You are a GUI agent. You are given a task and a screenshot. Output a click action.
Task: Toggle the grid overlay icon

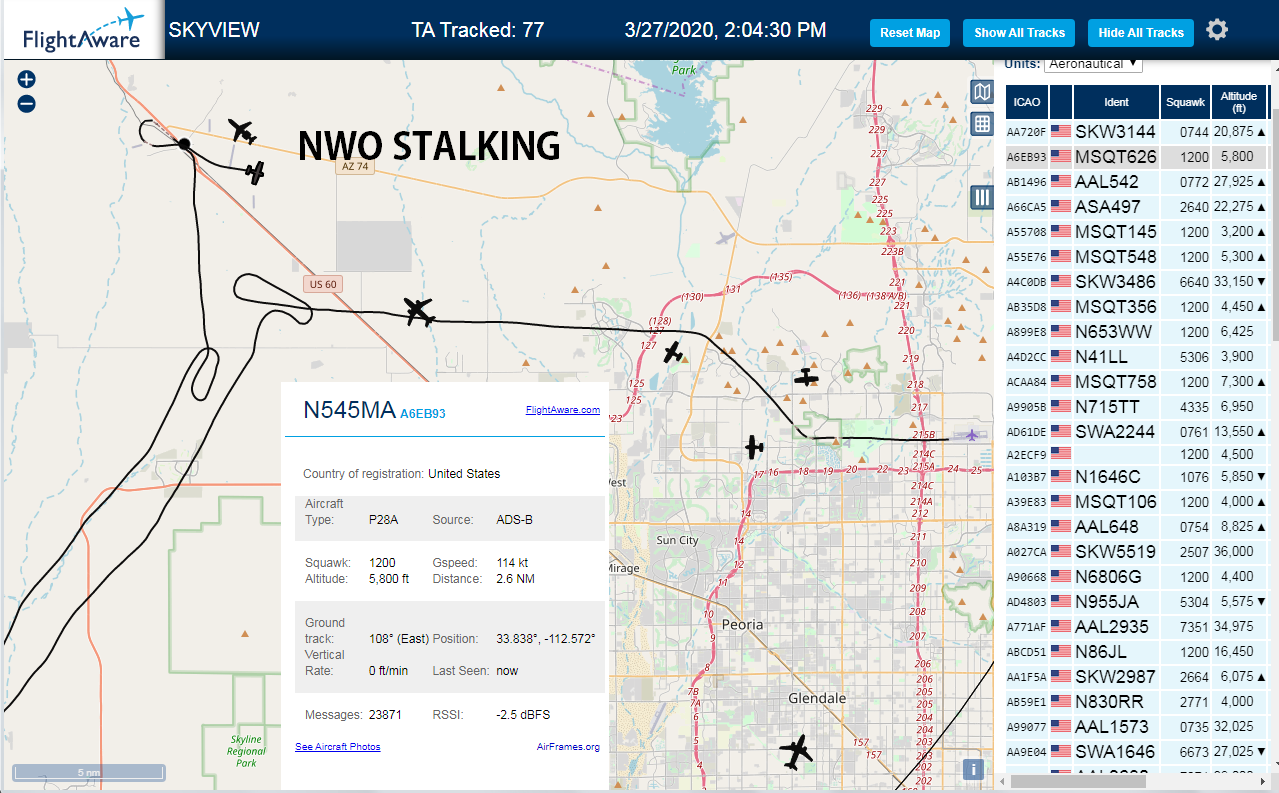982,124
